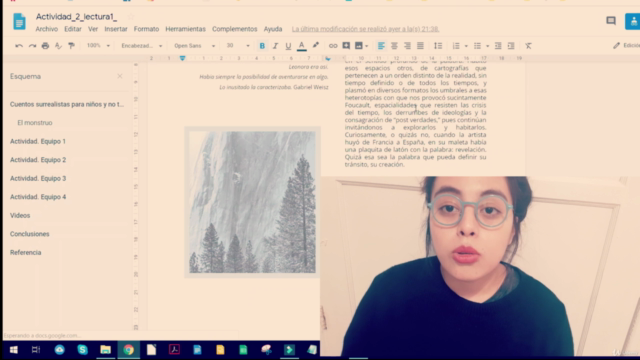The width and height of the screenshot is (640, 360).
Task: Click the redo arrow in the toolbar
Action: point(32,46)
